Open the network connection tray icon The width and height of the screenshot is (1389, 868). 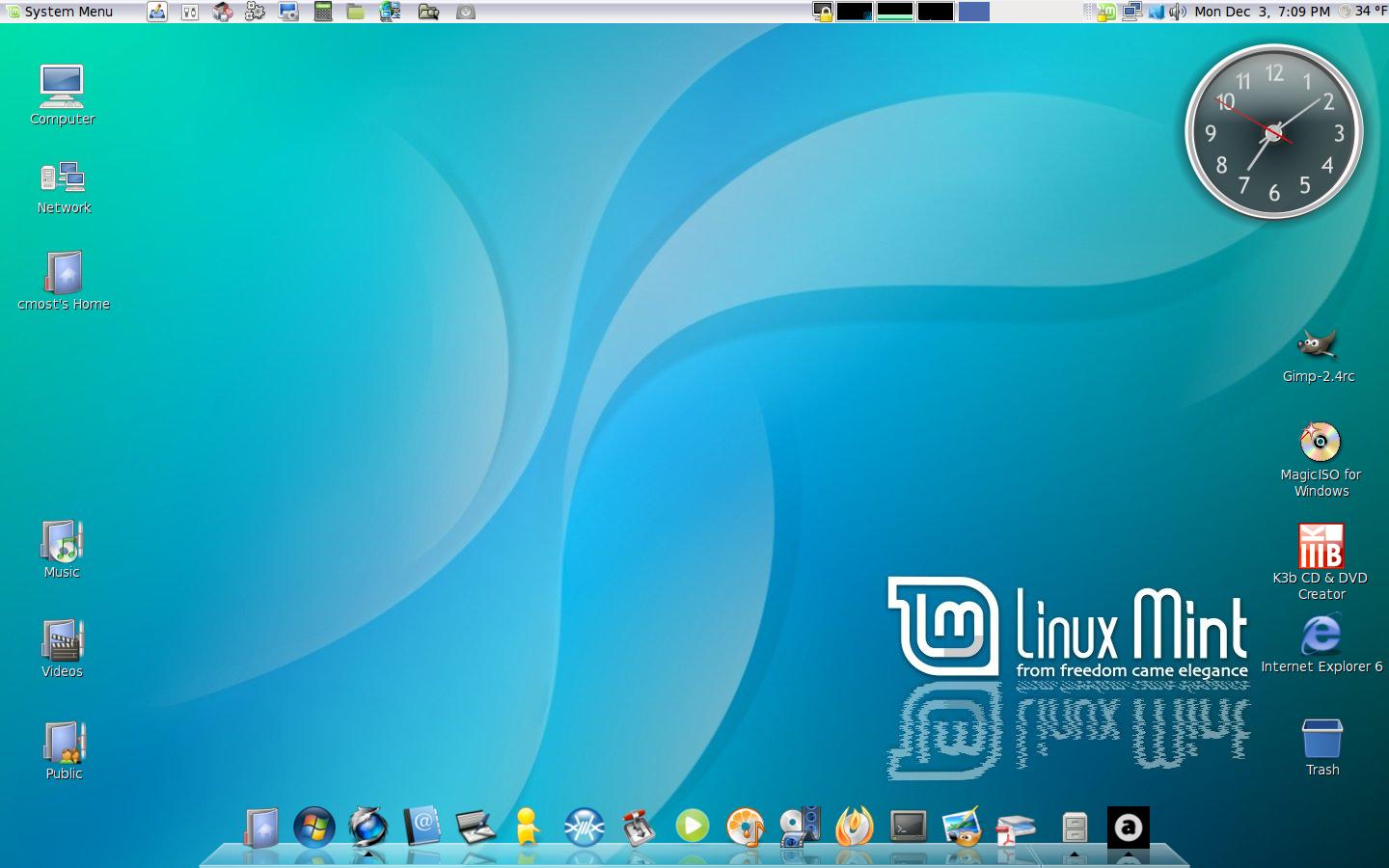click(1132, 12)
